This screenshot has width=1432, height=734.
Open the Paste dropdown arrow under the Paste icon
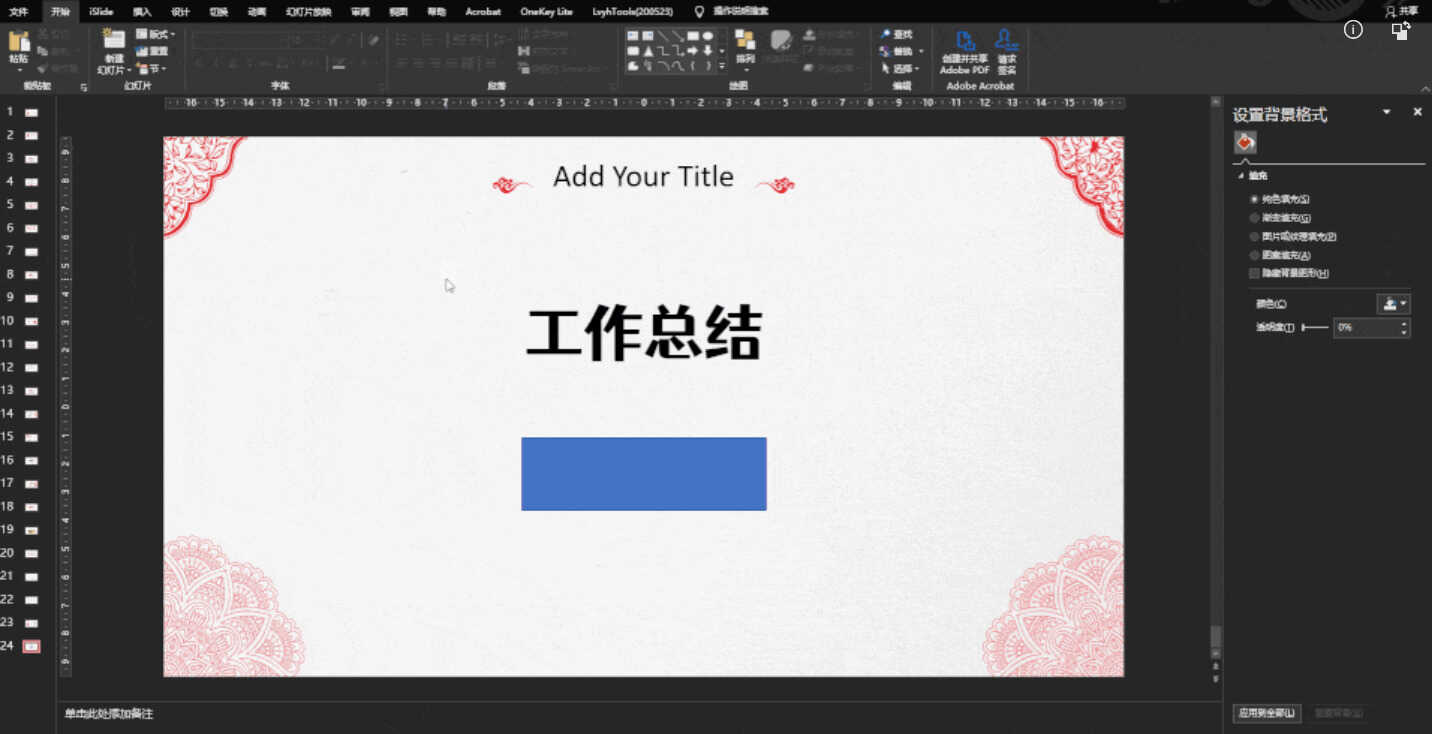coord(19,70)
